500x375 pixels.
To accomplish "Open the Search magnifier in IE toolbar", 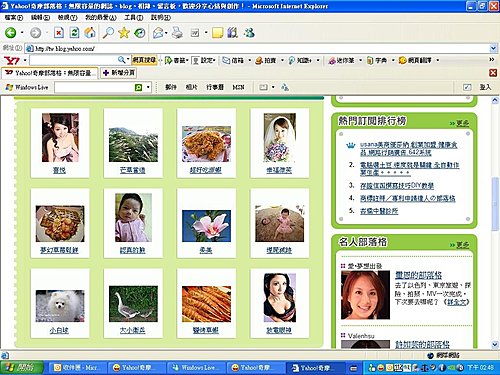I will [108, 33].
